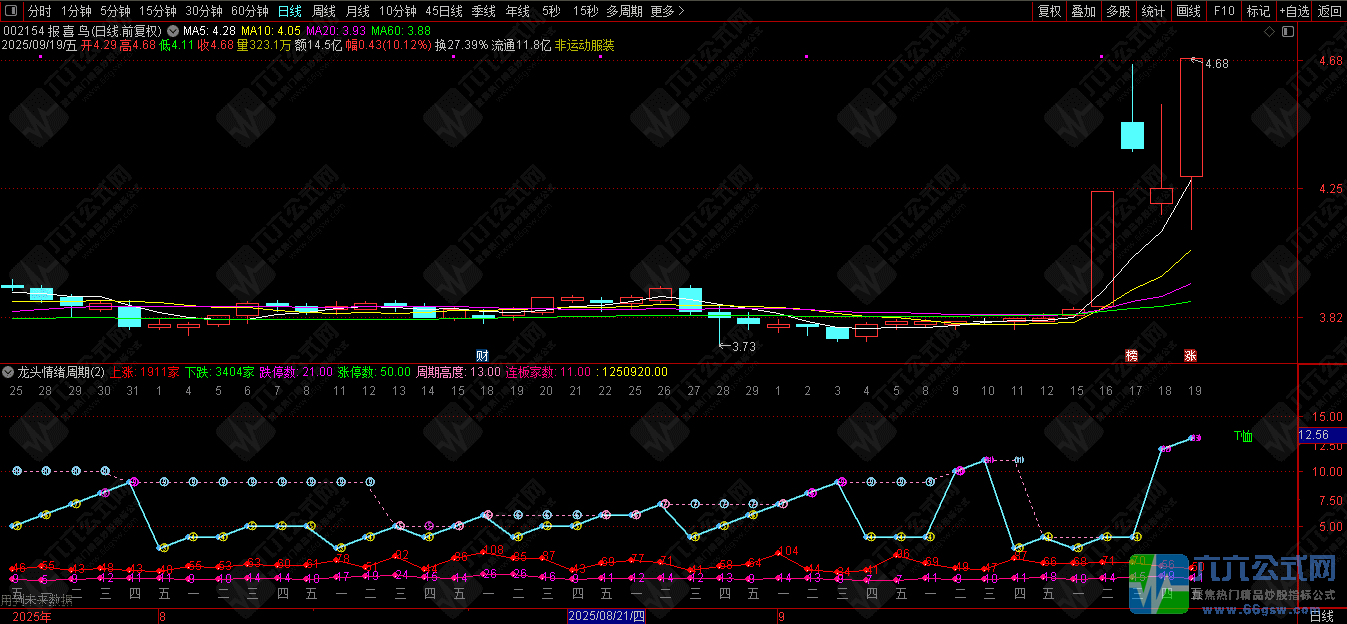
Task: Add stock via +自选 button
Action: coord(1293,11)
